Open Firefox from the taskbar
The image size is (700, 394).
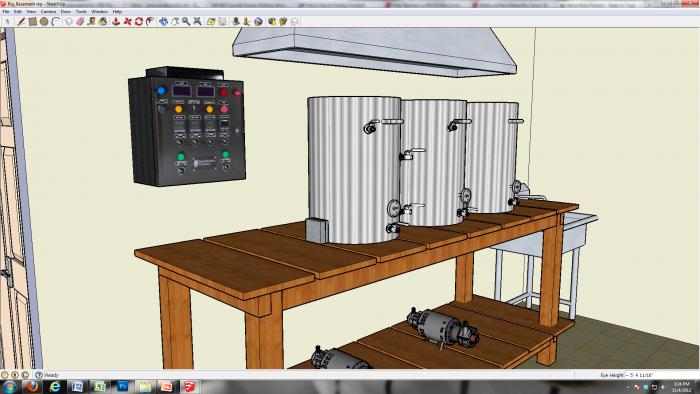click(32, 386)
